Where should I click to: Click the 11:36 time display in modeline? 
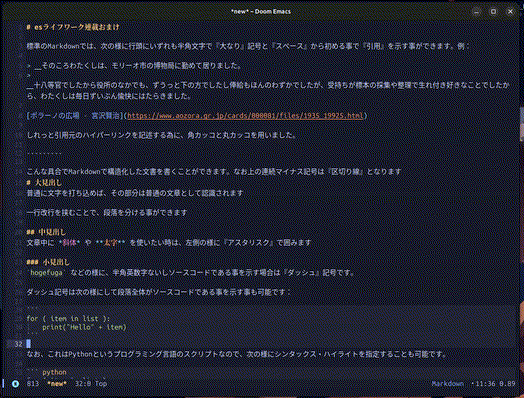coord(485,384)
